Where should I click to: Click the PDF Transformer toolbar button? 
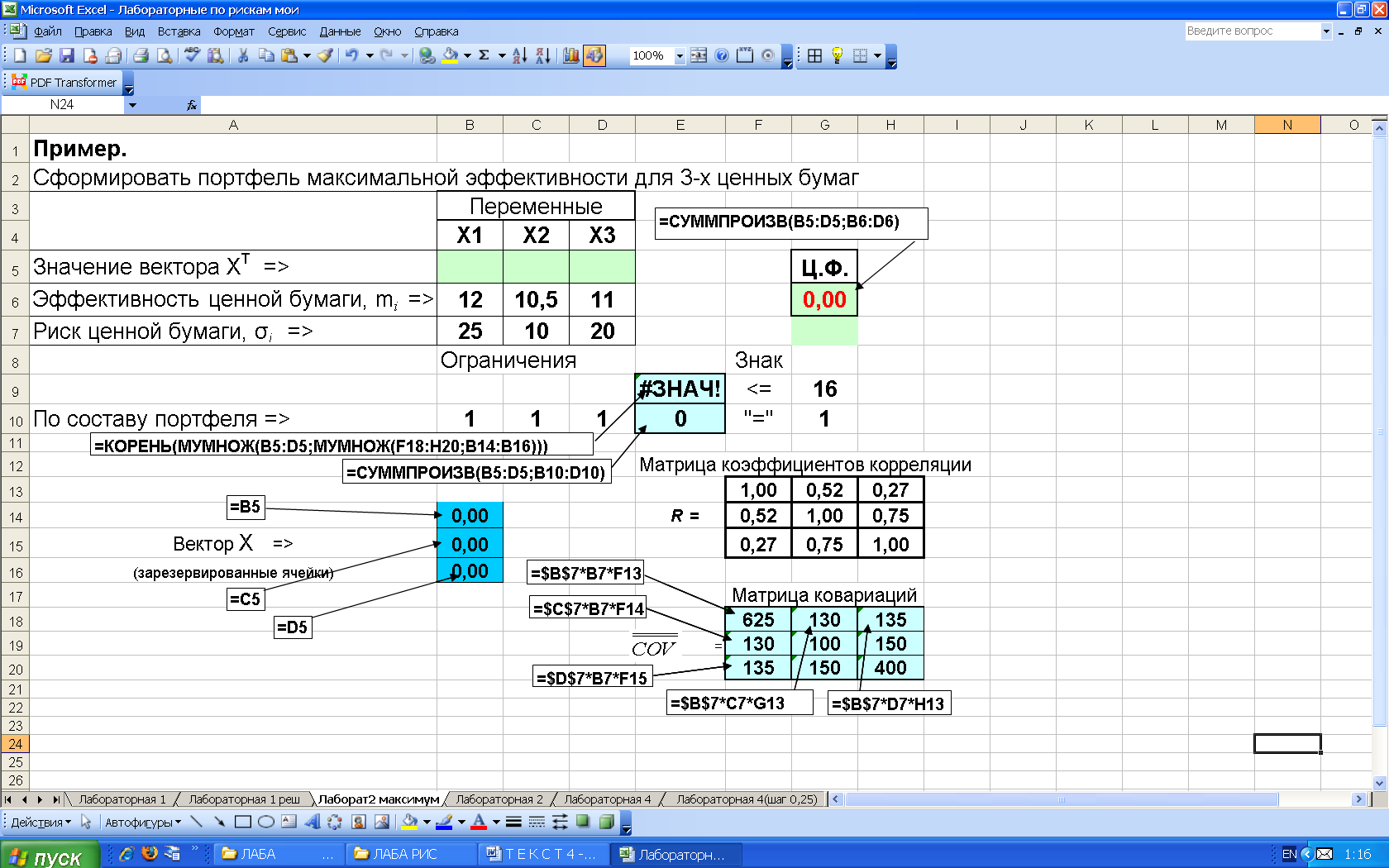pos(65,83)
